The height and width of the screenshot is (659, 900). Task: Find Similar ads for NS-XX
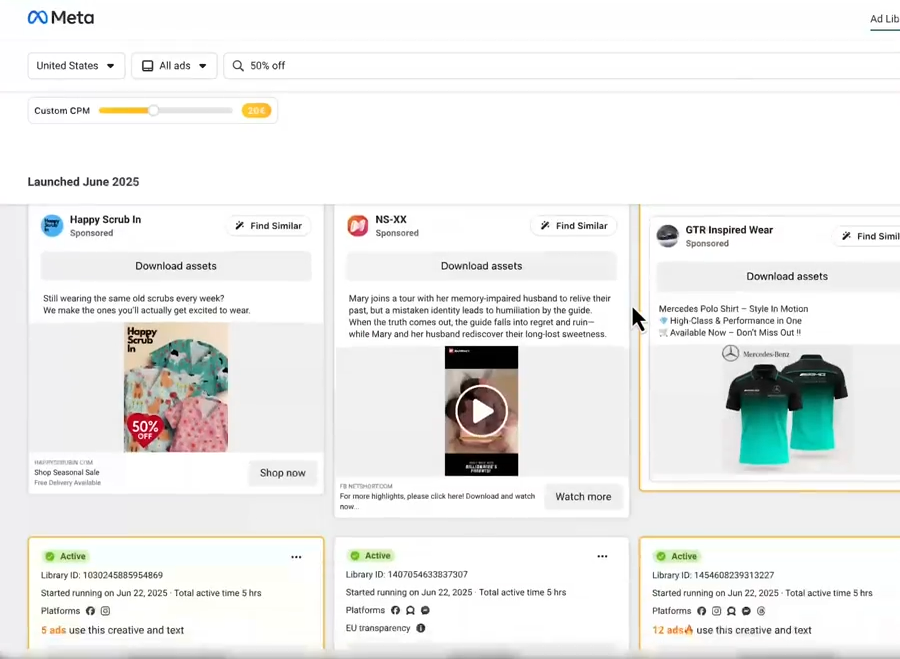coord(574,226)
